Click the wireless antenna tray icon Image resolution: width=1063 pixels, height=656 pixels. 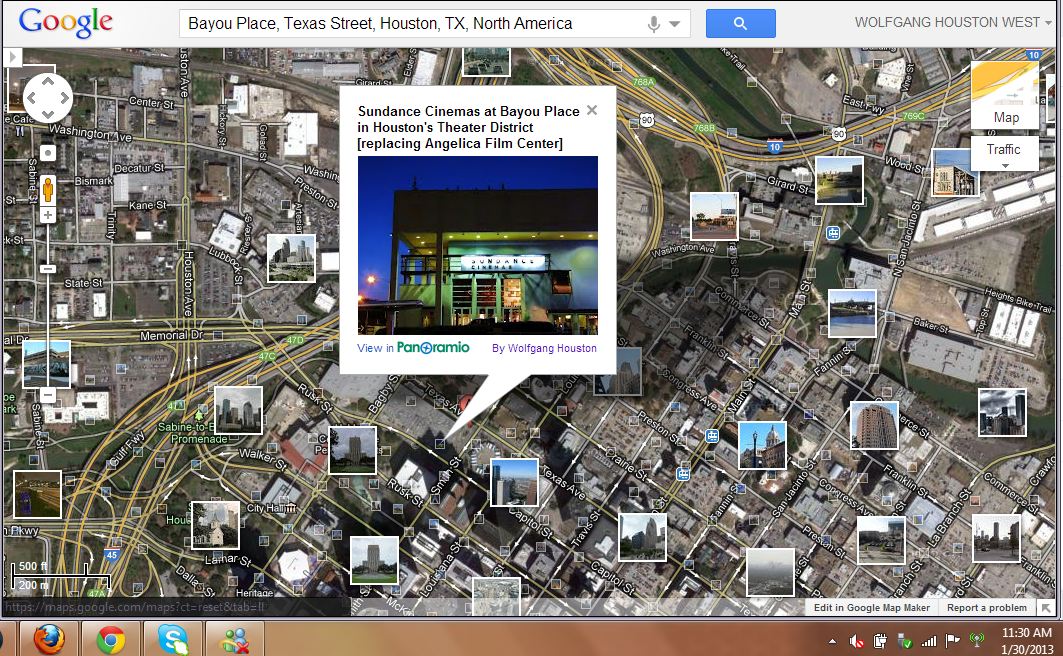click(977, 640)
